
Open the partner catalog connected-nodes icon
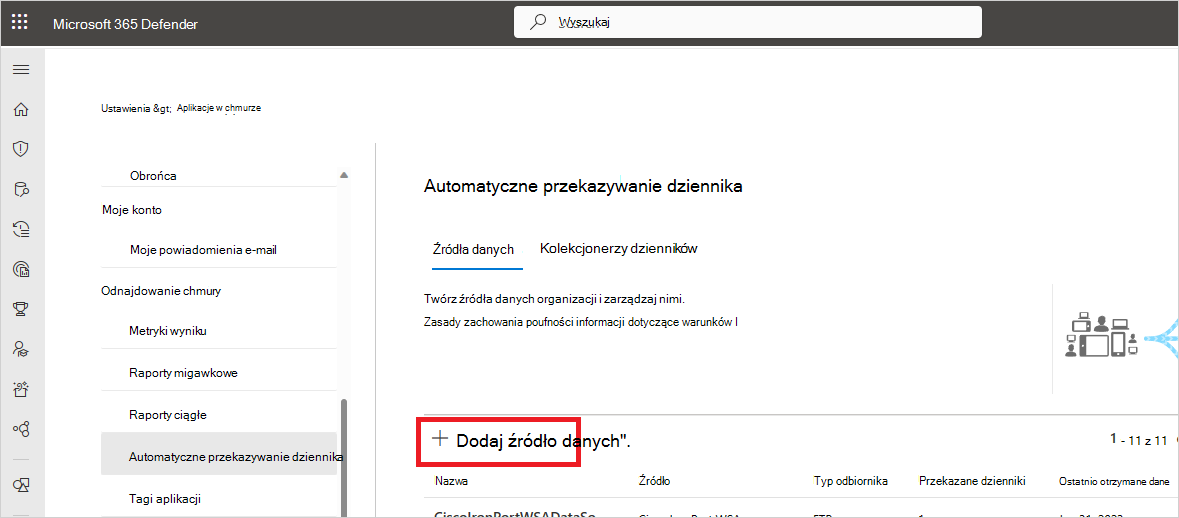point(21,429)
